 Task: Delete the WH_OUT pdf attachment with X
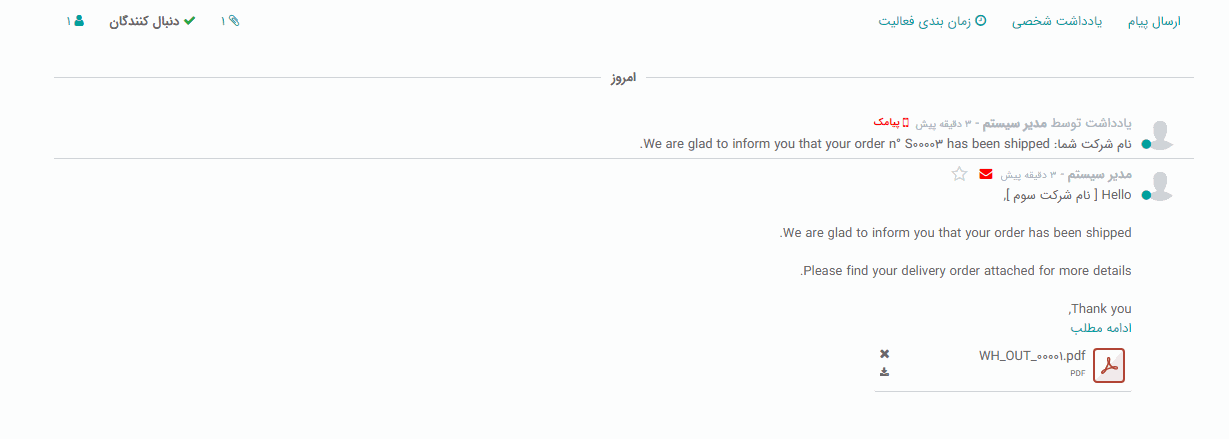click(884, 354)
